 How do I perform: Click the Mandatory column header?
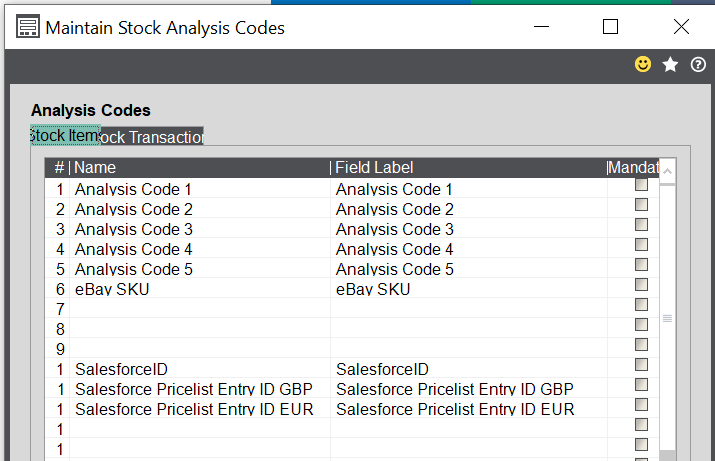tap(633, 168)
